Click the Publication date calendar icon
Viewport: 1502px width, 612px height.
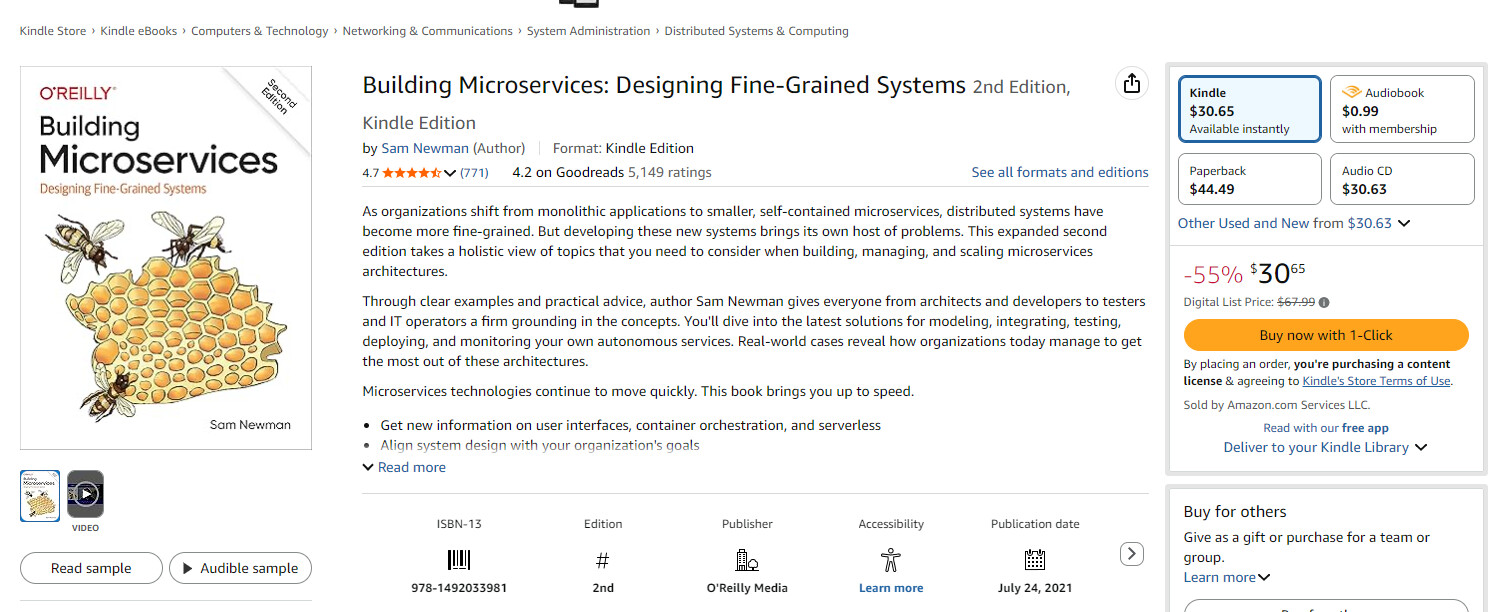pos(1035,559)
